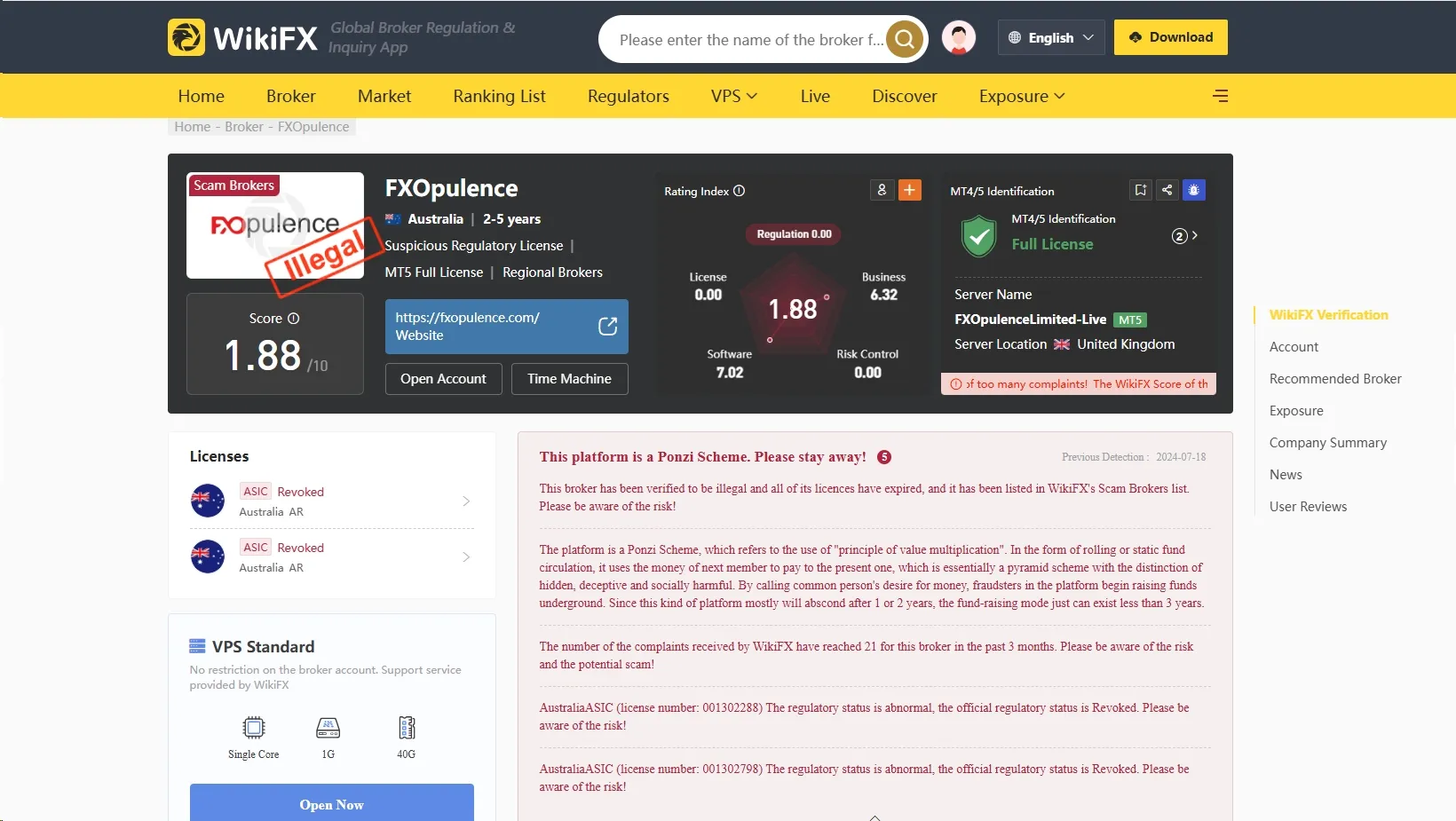This screenshot has width=1456, height=821.
Task: Click the Broker breadcrumb link
Action: (x=244, y=127)
